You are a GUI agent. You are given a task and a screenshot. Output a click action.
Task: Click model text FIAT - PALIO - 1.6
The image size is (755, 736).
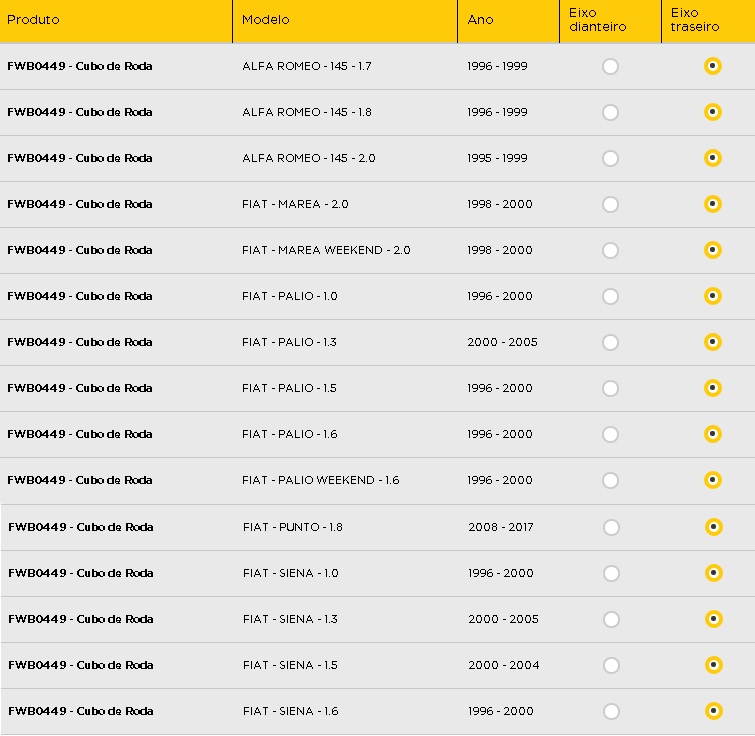289,434
